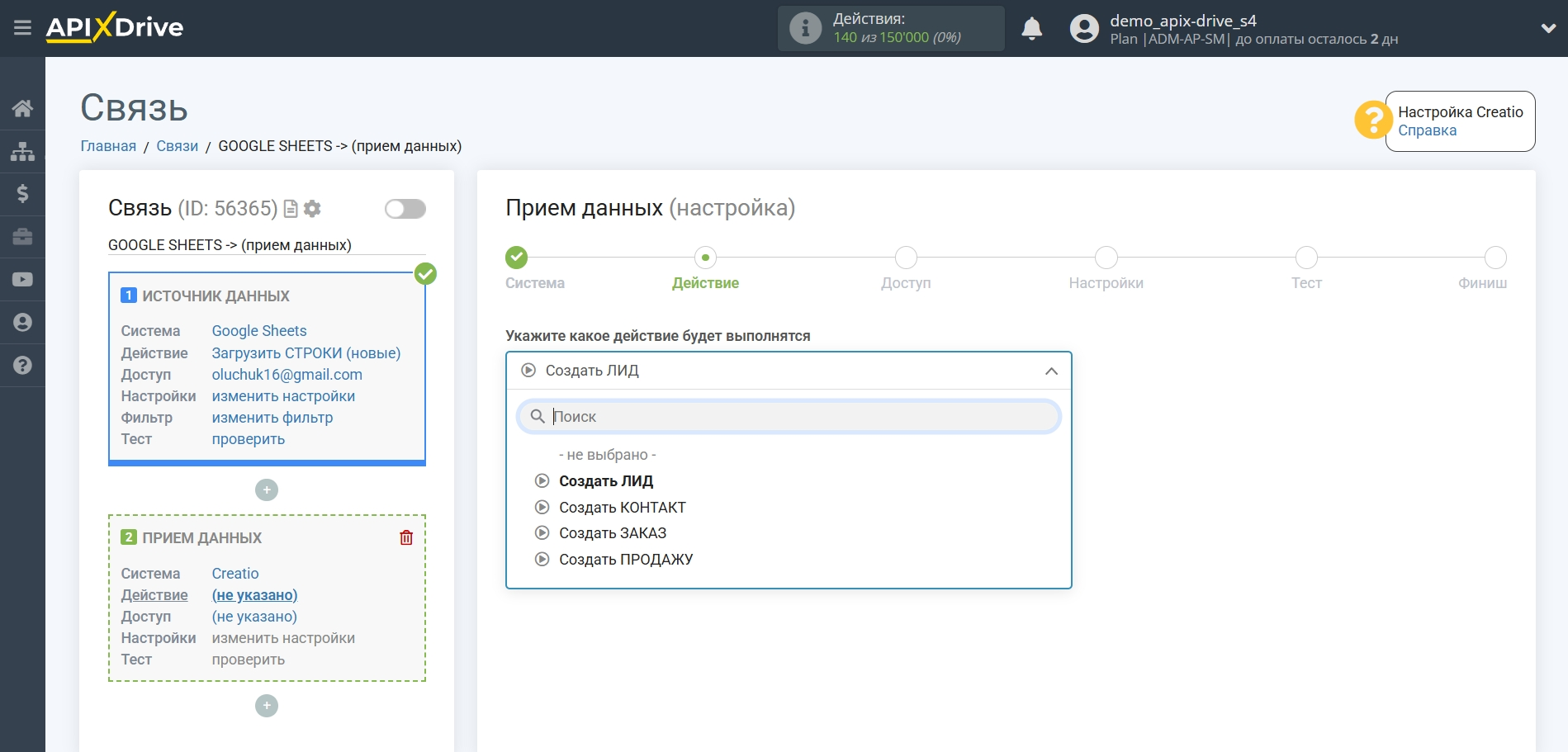Collapse the Создать ЛИД action dropdown
The image size is (1568, 752).
coord(1050,371)
